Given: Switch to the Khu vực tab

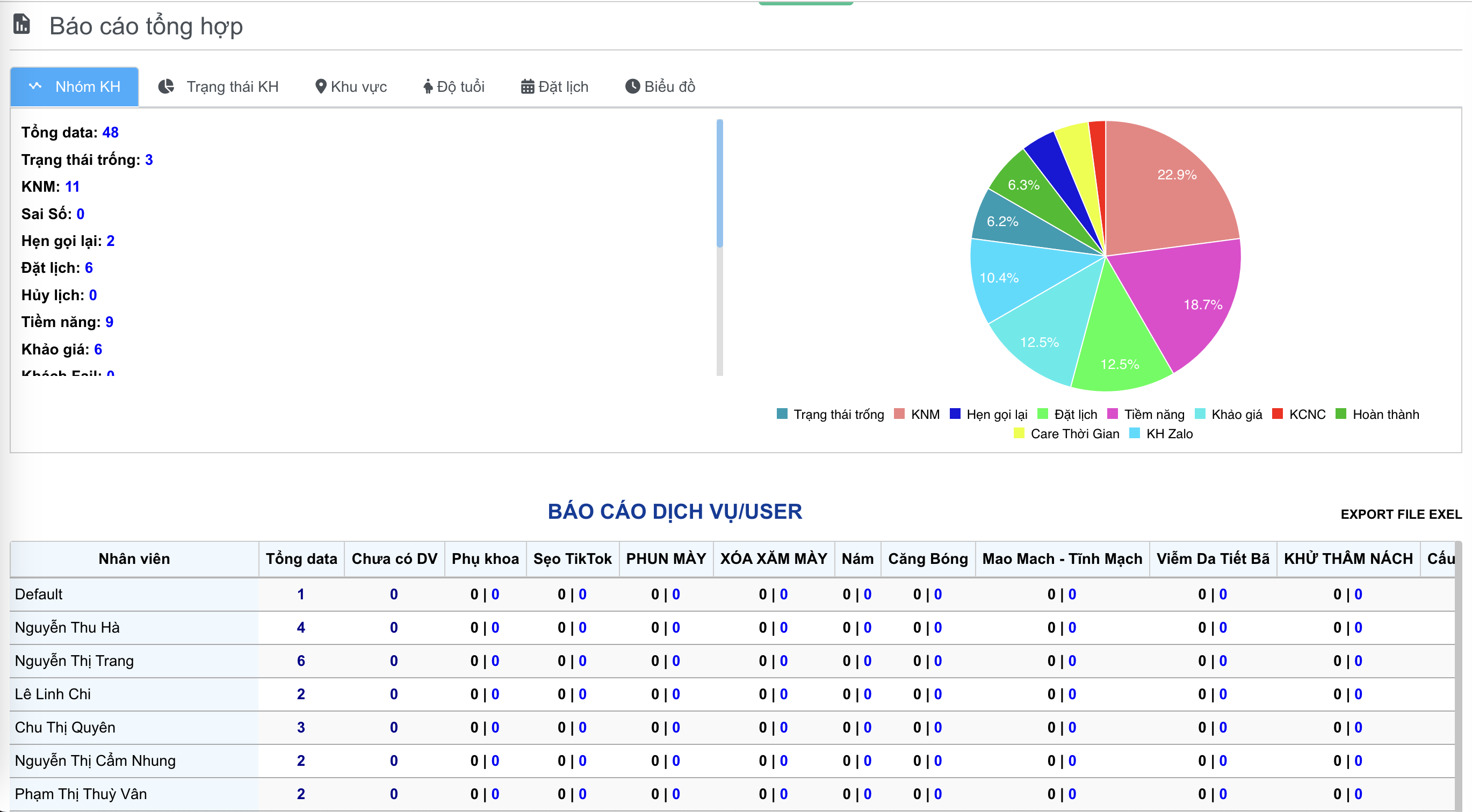Looking at the screenshot, I should pyautogui.click(x=351, y=87).
